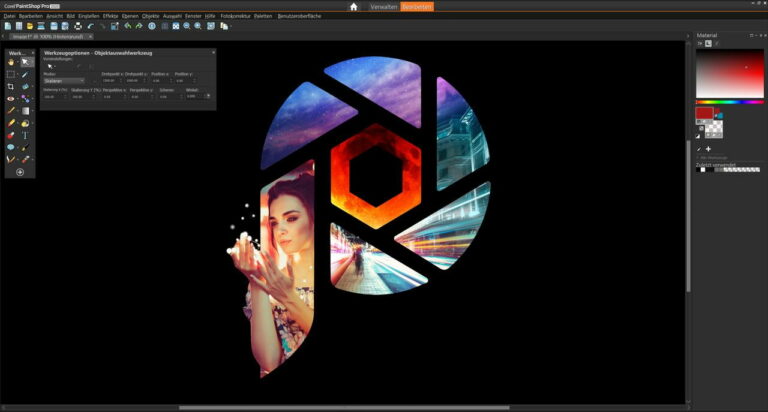Click the Perspektive x input field
The image size is (768, 412).
point(114,97)
